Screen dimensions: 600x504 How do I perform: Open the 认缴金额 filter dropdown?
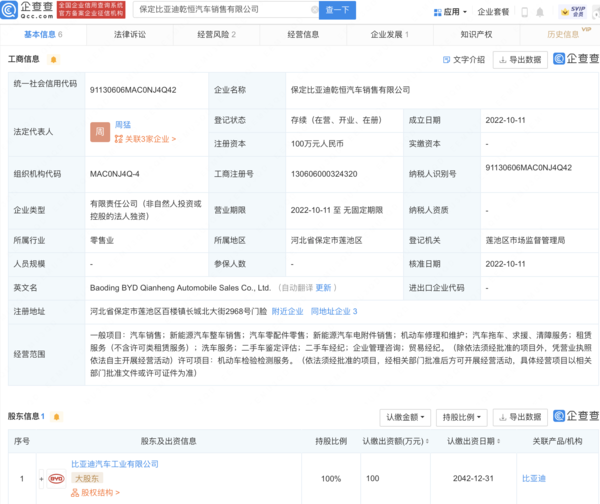(405, 417)
